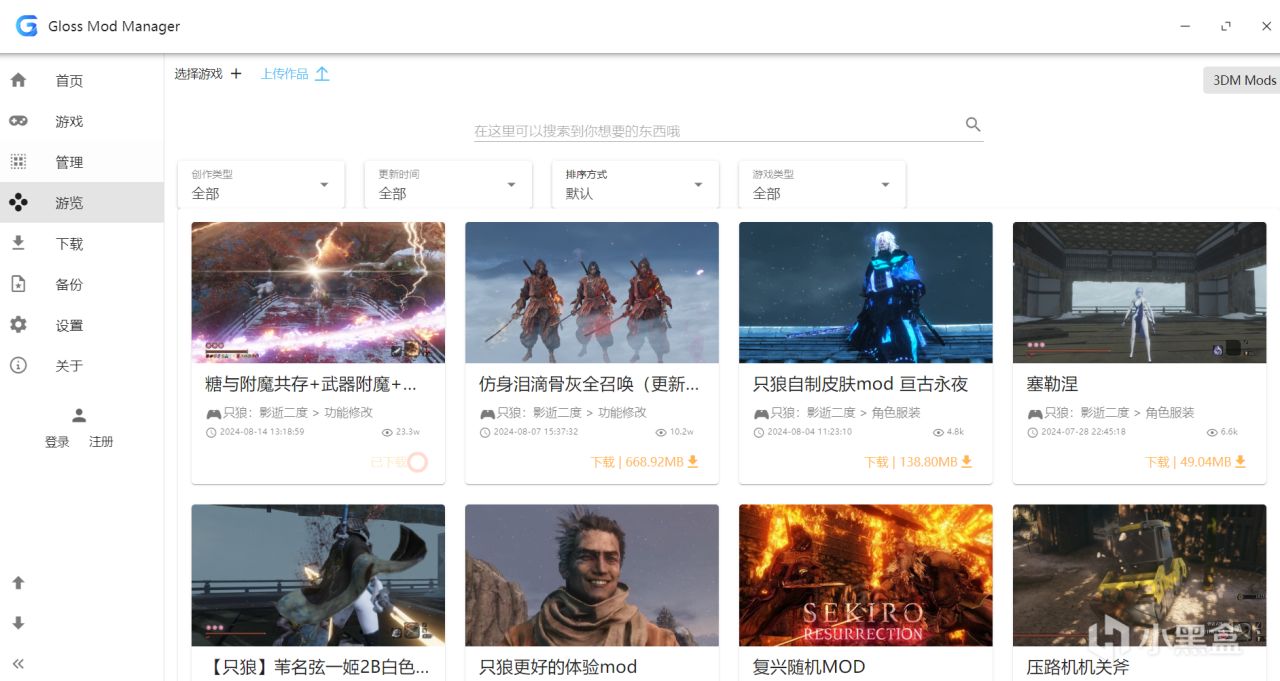Viewport: 1280px width, 681px height.
Task: Click the upload arrow icon beside 上传作品
Action: [322, 73]
